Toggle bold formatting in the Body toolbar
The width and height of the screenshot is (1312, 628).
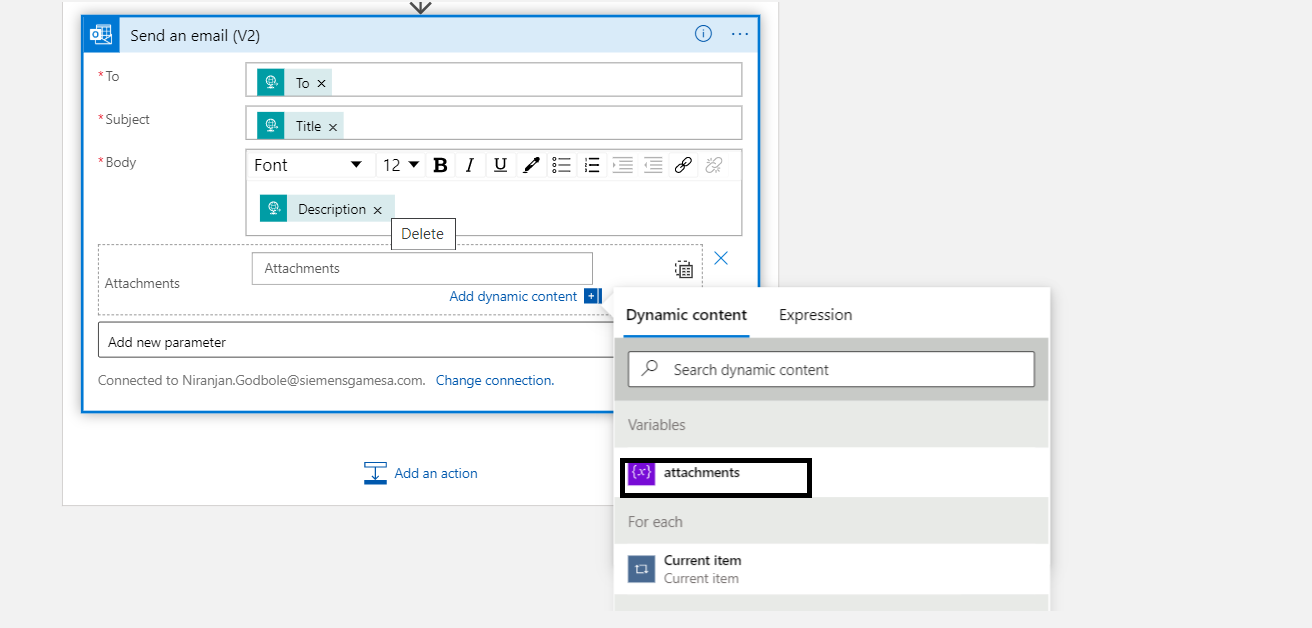pyautogui.click(x=440, y=164)
